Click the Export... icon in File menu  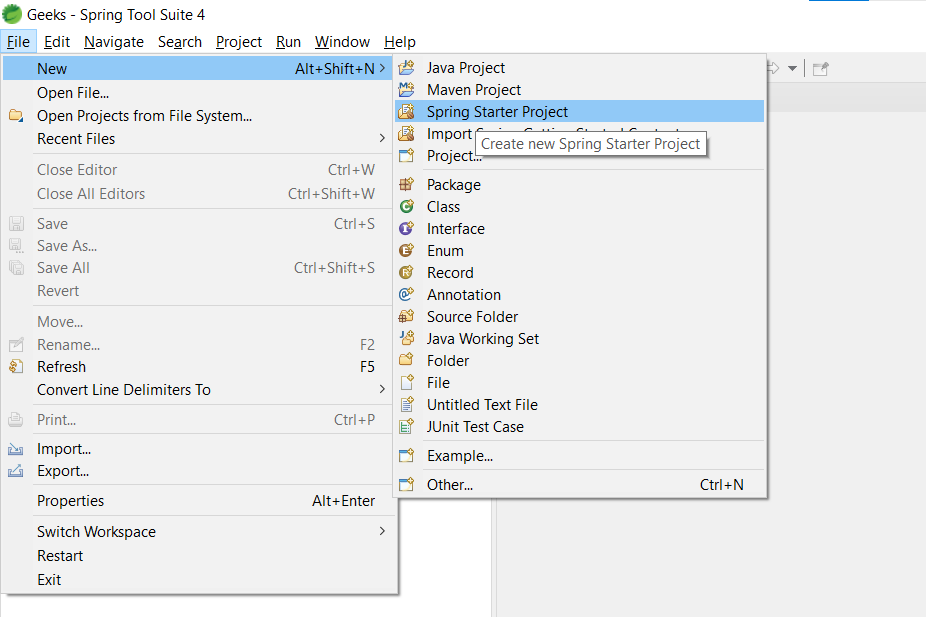pyautogui.click(x=16, y=471)
